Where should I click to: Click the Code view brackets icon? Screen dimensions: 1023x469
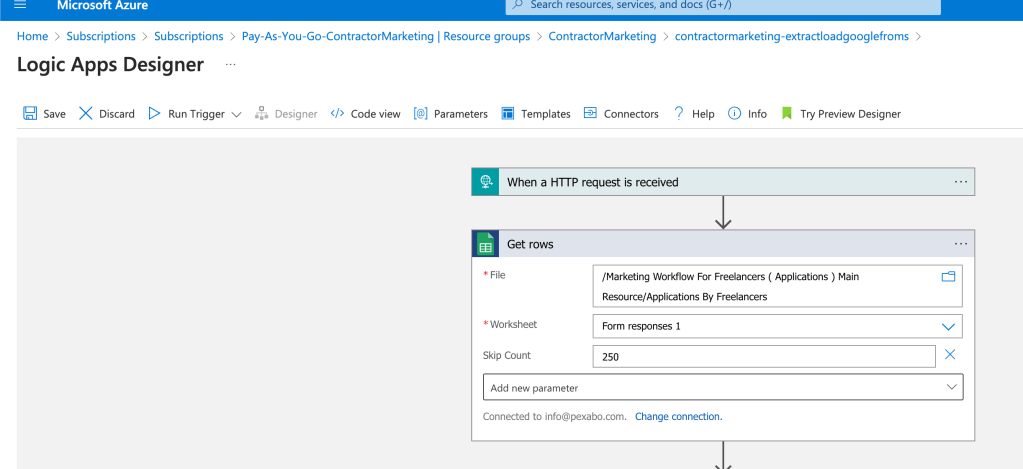[337, 113]
